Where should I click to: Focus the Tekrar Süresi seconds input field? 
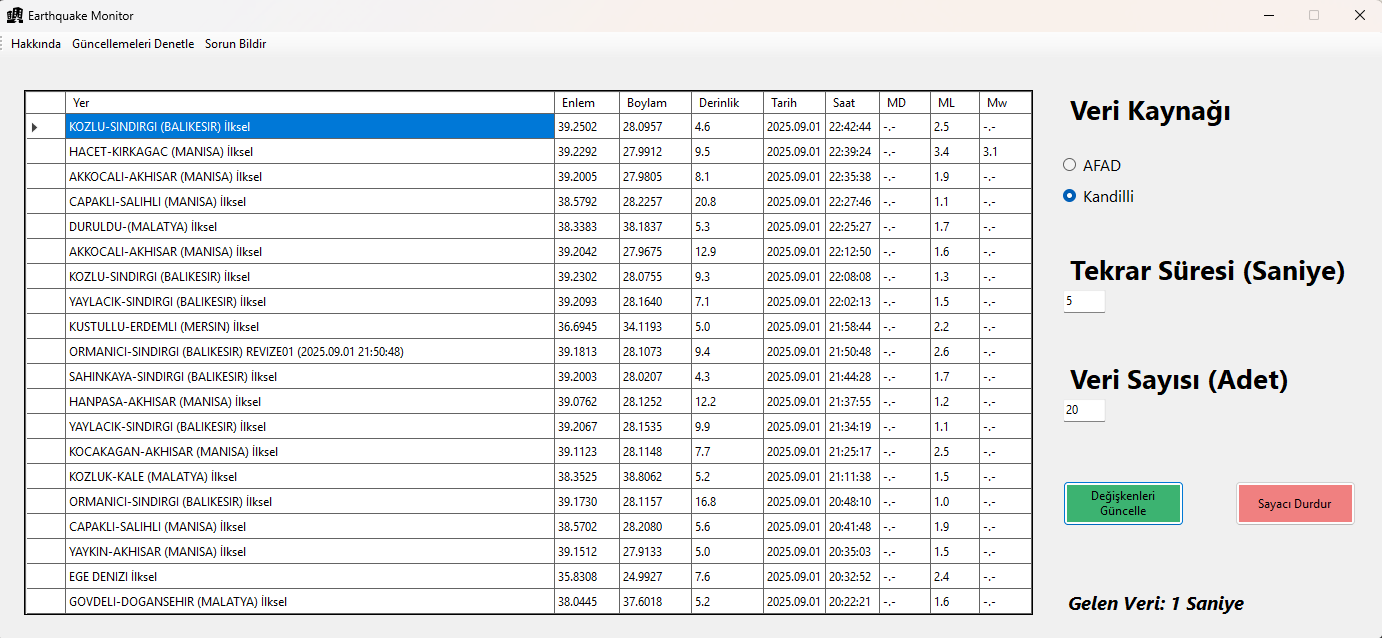click(1084, 301)
